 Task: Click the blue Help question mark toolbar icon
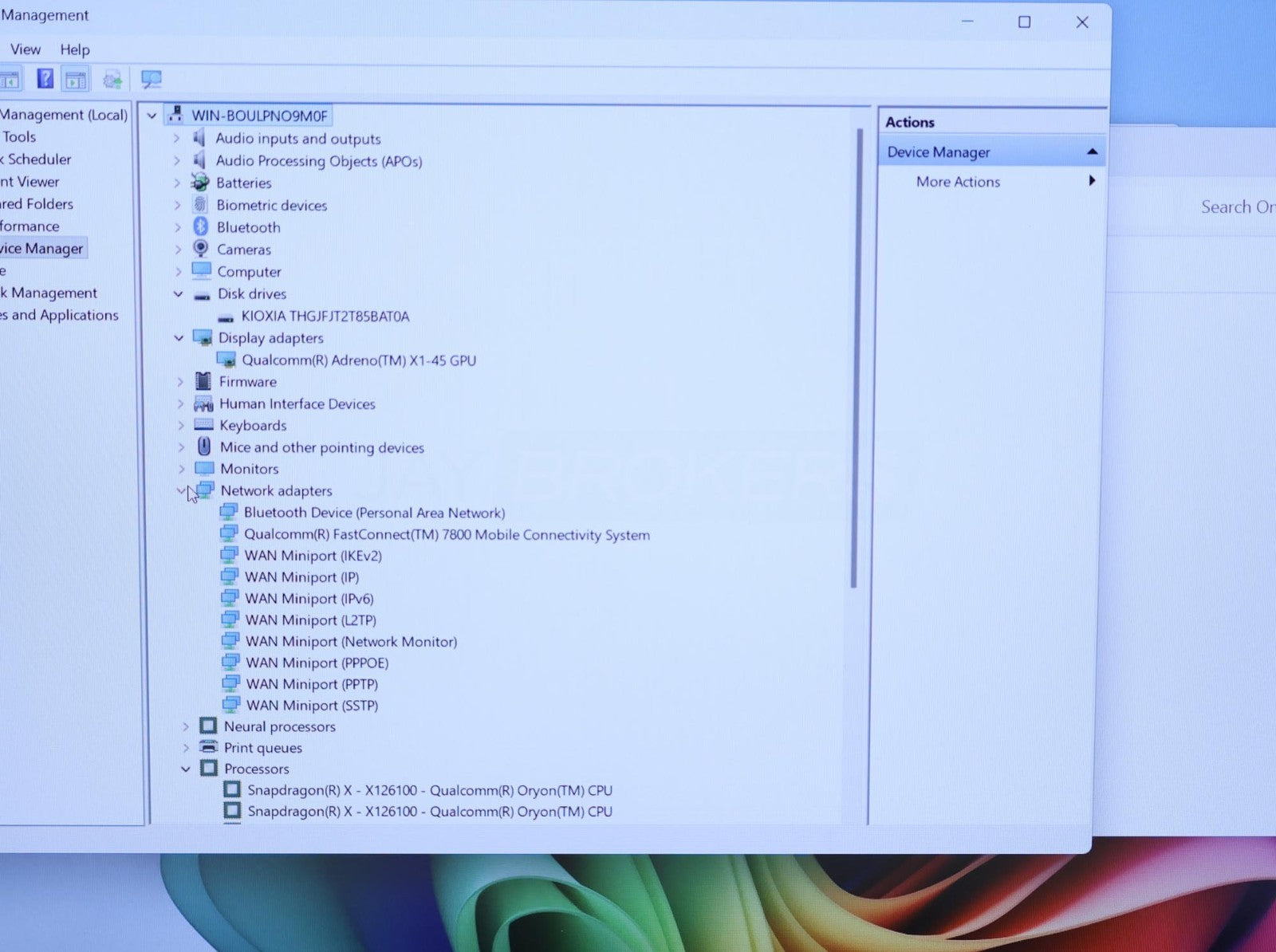[45, 79]
